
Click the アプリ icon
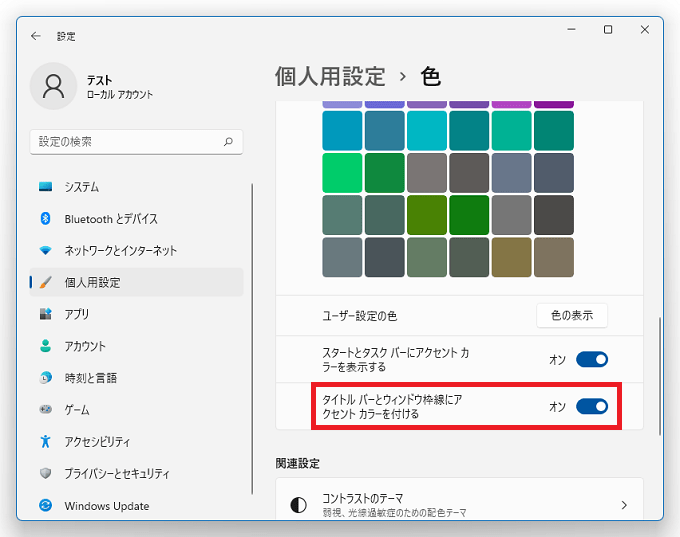(x=46, y=314)
